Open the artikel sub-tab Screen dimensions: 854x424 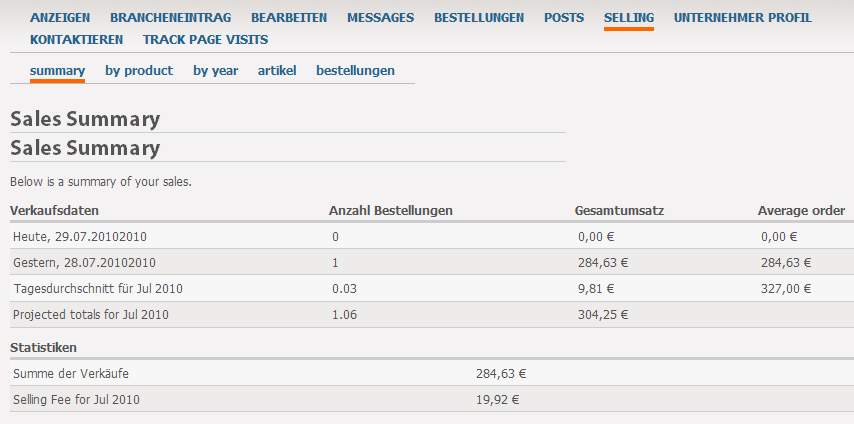coord(277,71)
